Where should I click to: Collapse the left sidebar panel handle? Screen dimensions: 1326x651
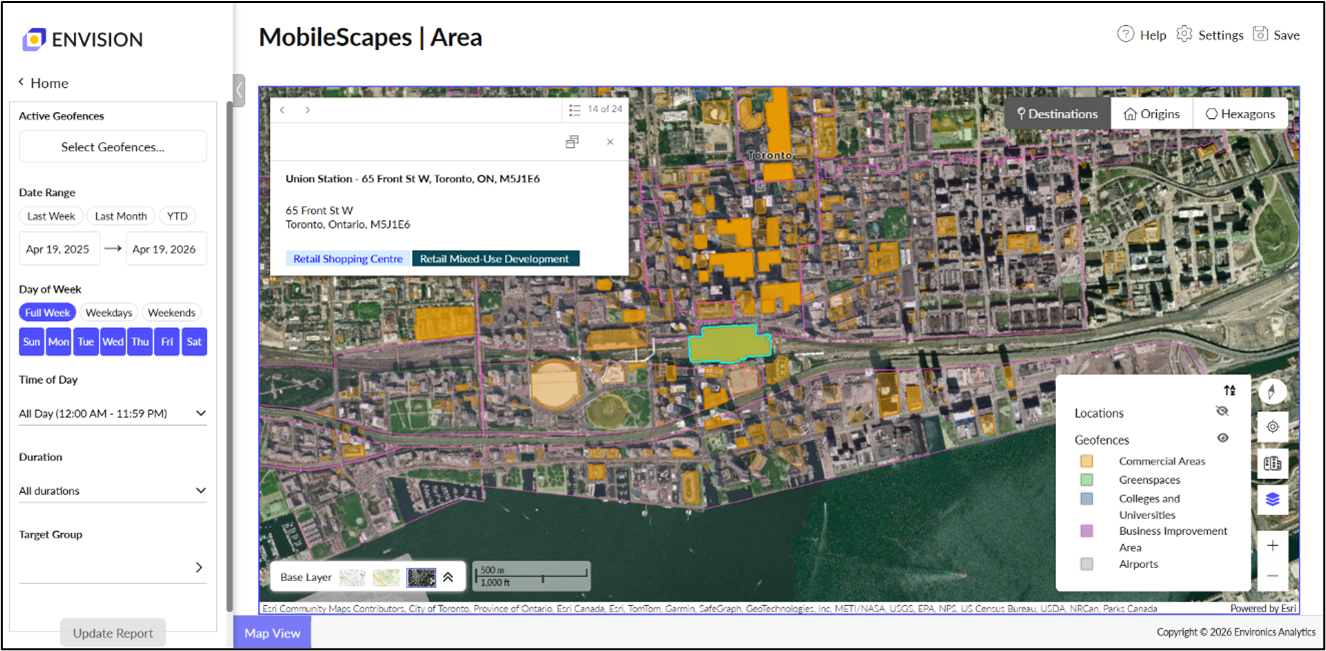[239, 90]
